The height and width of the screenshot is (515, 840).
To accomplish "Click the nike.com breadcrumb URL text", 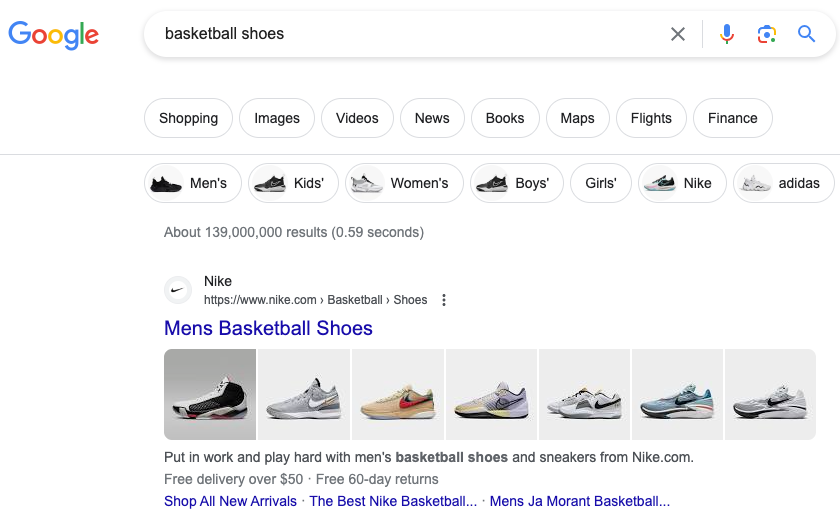I will point(316,300).
